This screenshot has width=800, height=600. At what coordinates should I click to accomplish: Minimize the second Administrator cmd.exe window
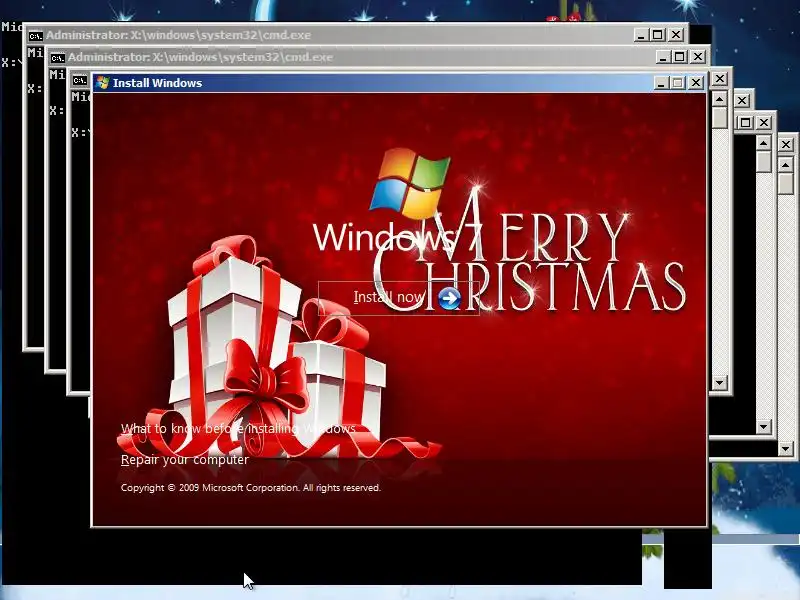(663, 57)
